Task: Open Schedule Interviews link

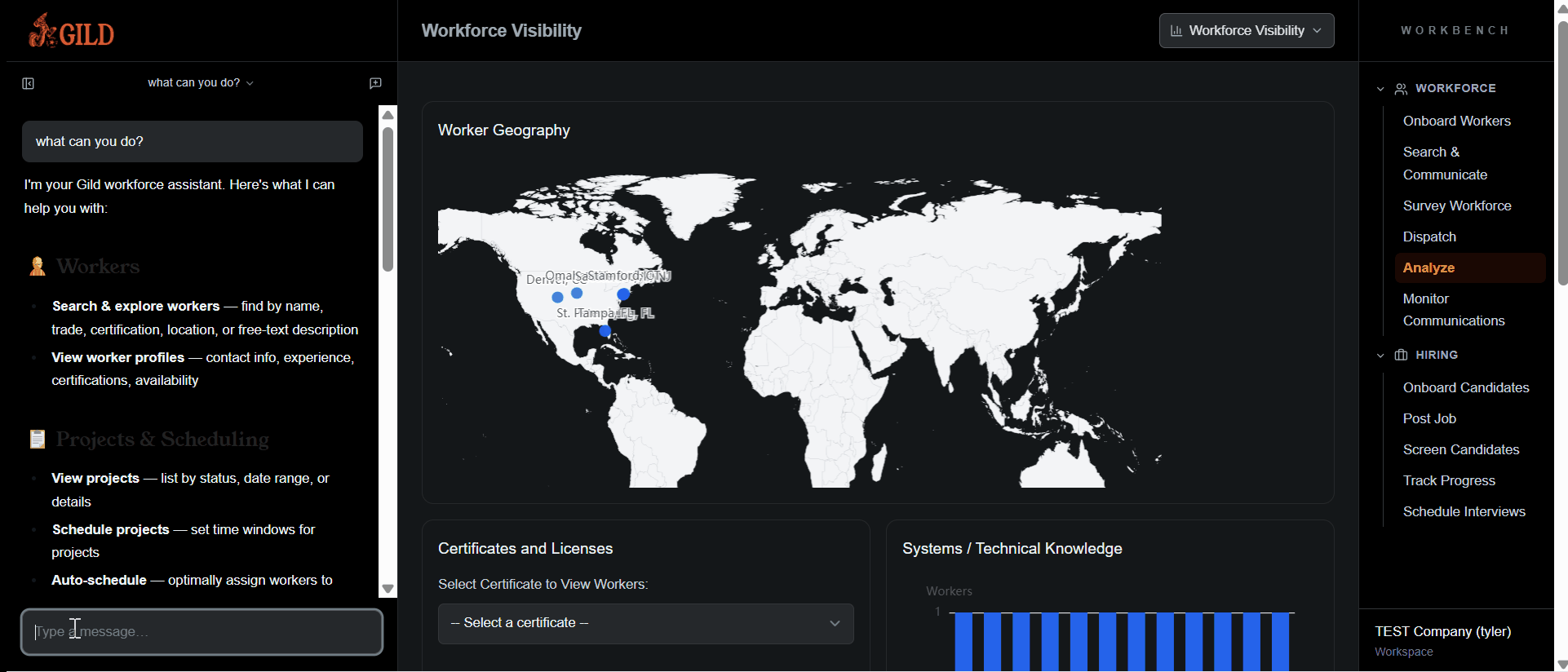Action: pyautogui.click(x=1464, y=511)
